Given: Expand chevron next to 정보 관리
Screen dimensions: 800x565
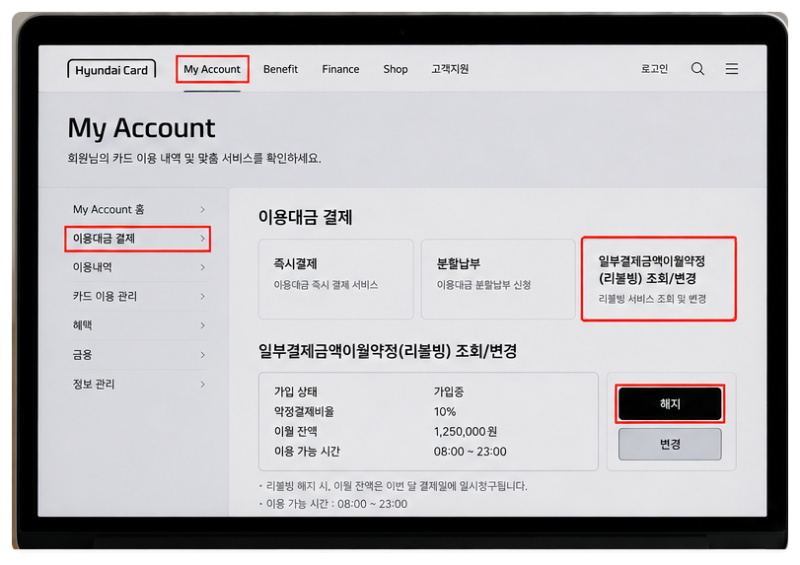Looking at the screenshot, I should click(x=203, y=384).
